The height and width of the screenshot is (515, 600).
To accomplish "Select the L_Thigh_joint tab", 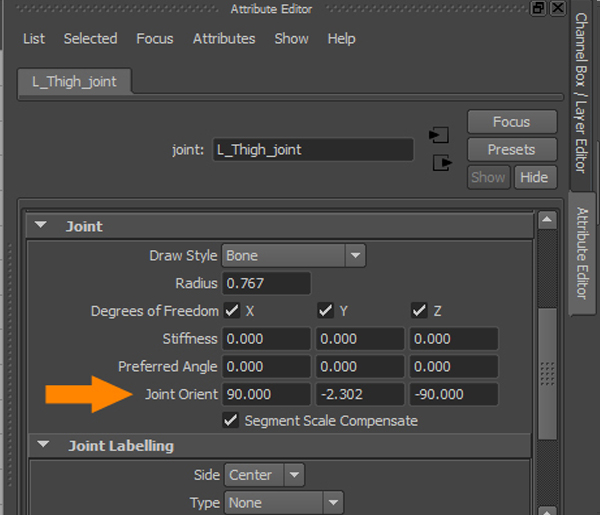I will 75,81.
